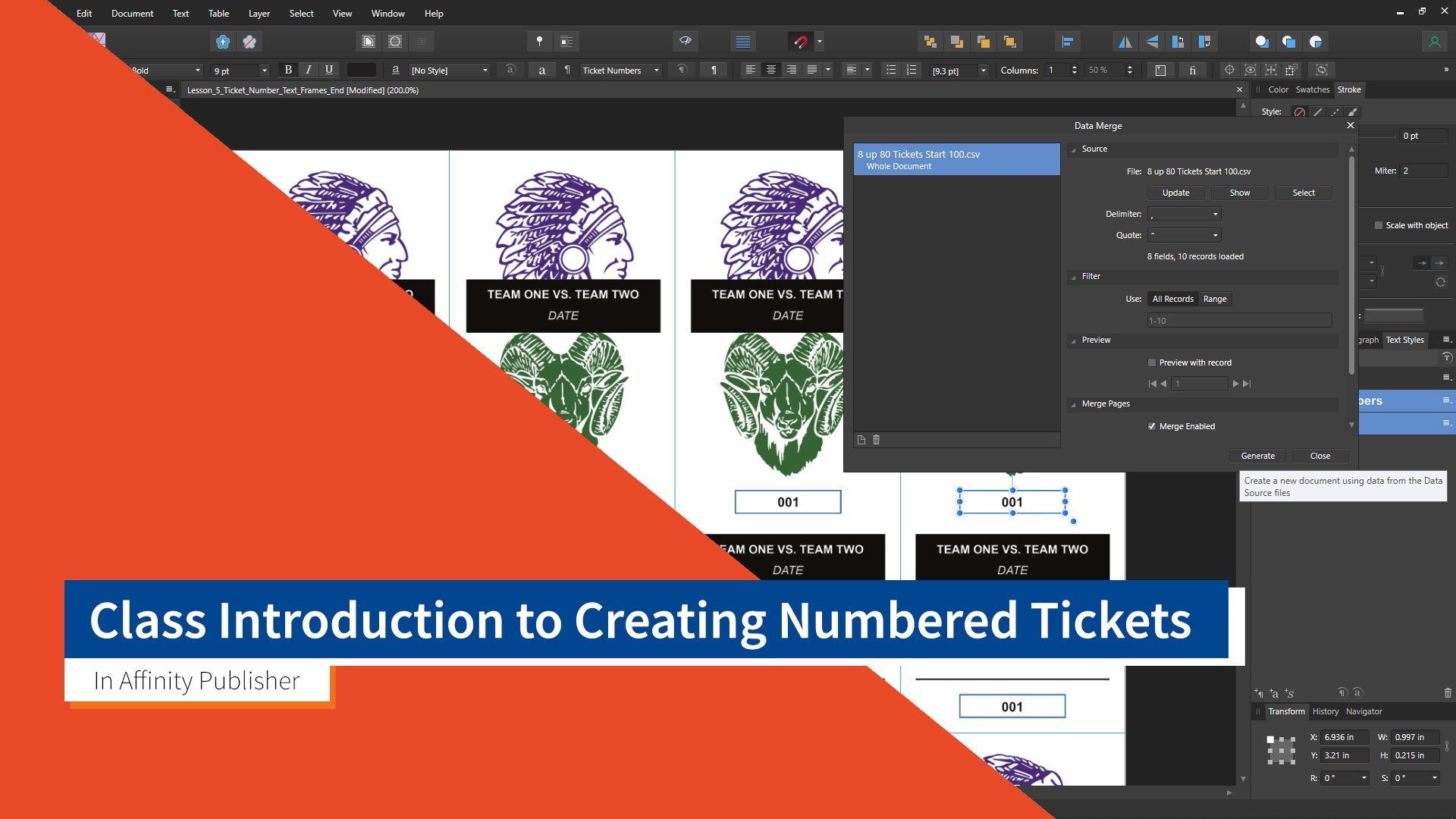The image size is (1456, 819).
Task: Open the Ticket Numbers paragraph style dropdown
Action: point(656,71)
